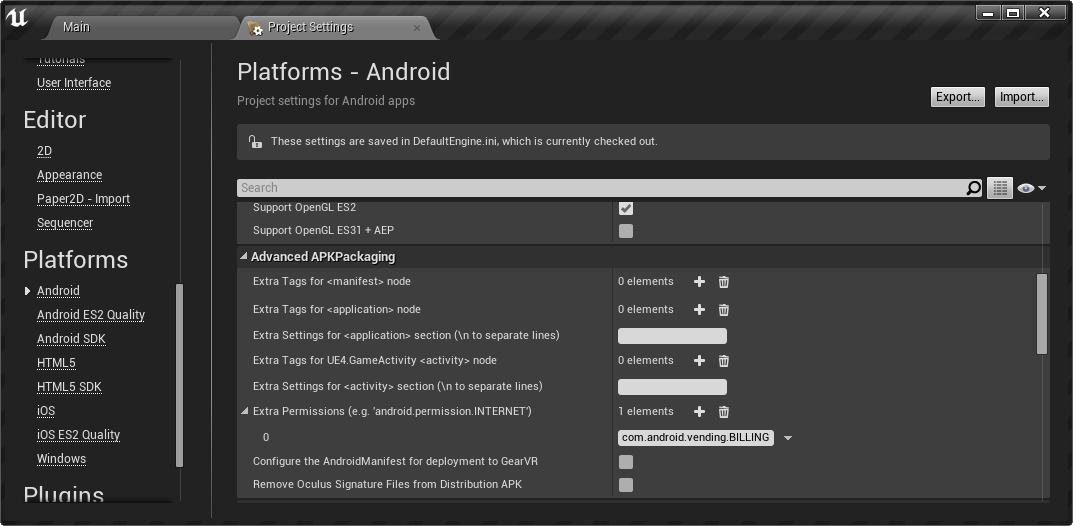
Task: Open HTML5 SDK settings
Action: (x=69, y=386)
